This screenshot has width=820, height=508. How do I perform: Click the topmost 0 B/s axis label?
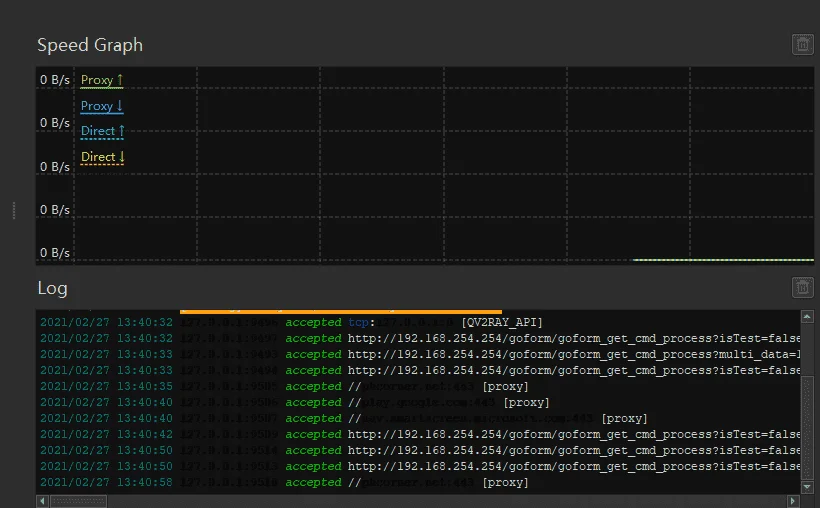(55, 80)
